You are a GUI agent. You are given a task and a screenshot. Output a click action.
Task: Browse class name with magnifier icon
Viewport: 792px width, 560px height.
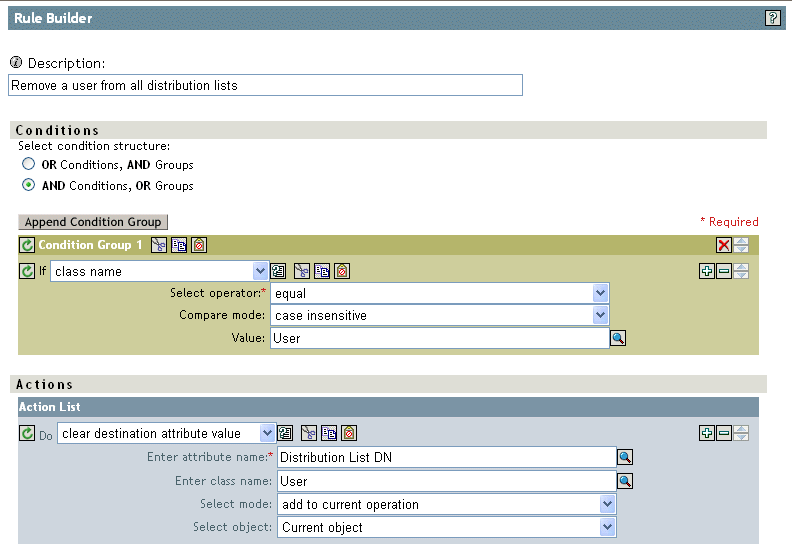click(625, 481)
